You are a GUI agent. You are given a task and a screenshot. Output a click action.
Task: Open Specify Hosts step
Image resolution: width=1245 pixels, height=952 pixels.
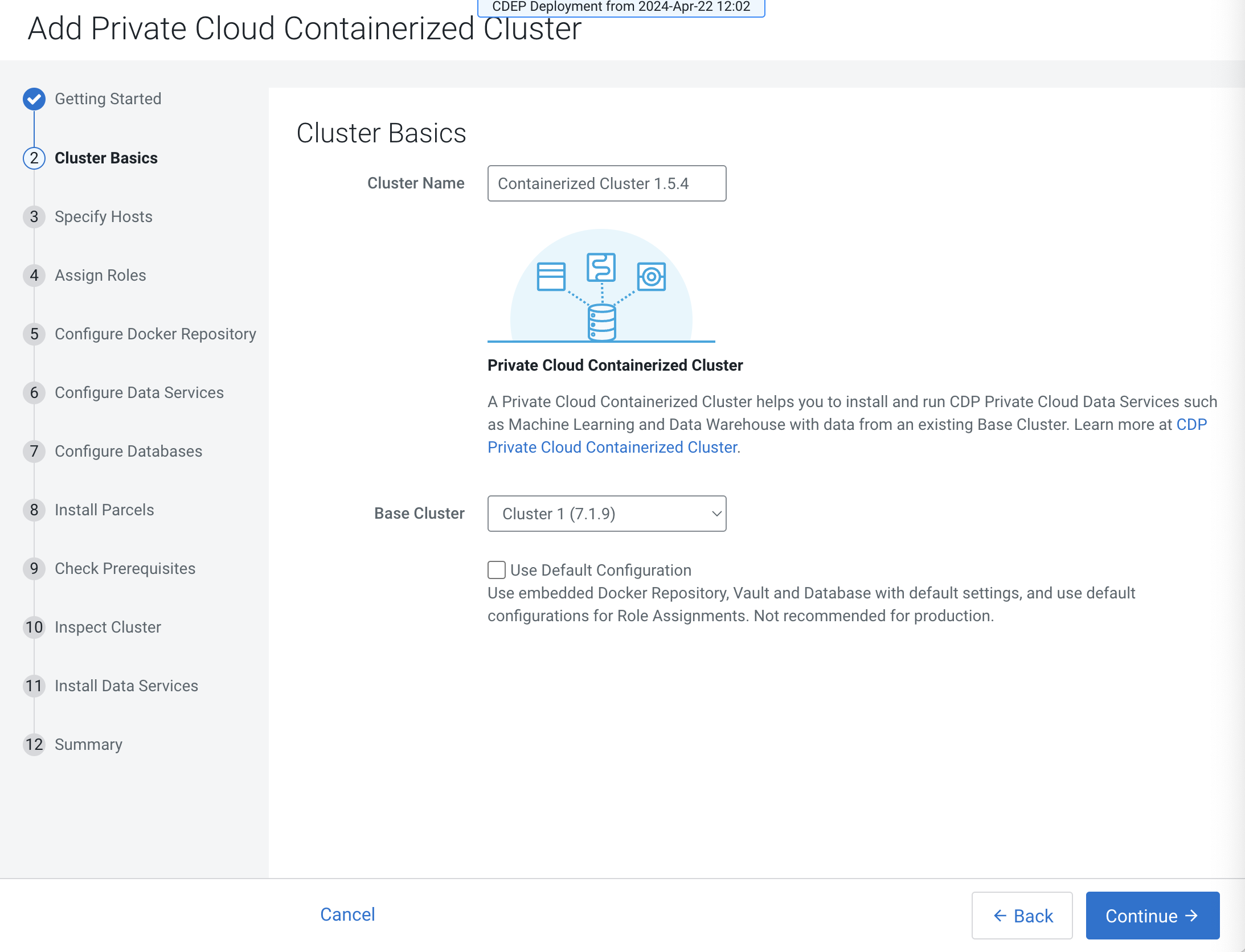[x=104, y=216]
